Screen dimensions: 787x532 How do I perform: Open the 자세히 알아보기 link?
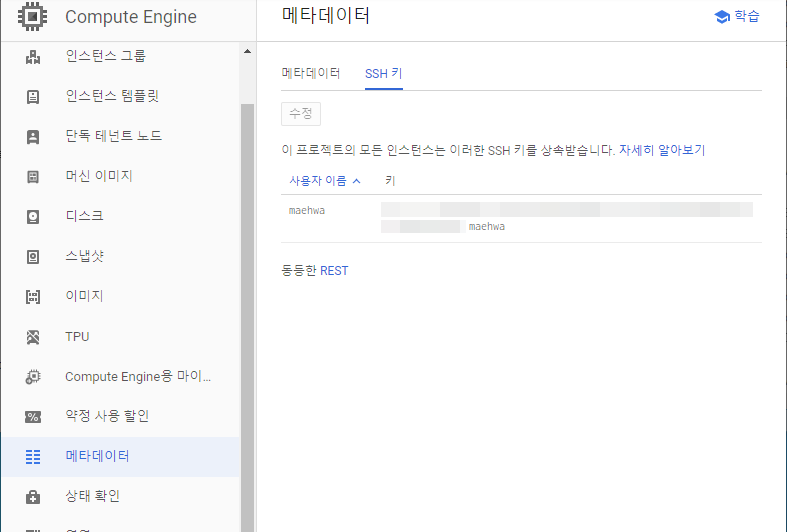(x=662, y=150)
